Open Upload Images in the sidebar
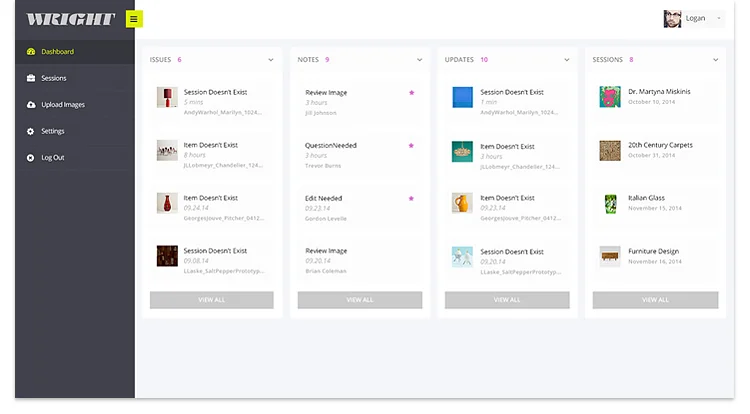Screen dimensions: 750x414 [75, 105]
